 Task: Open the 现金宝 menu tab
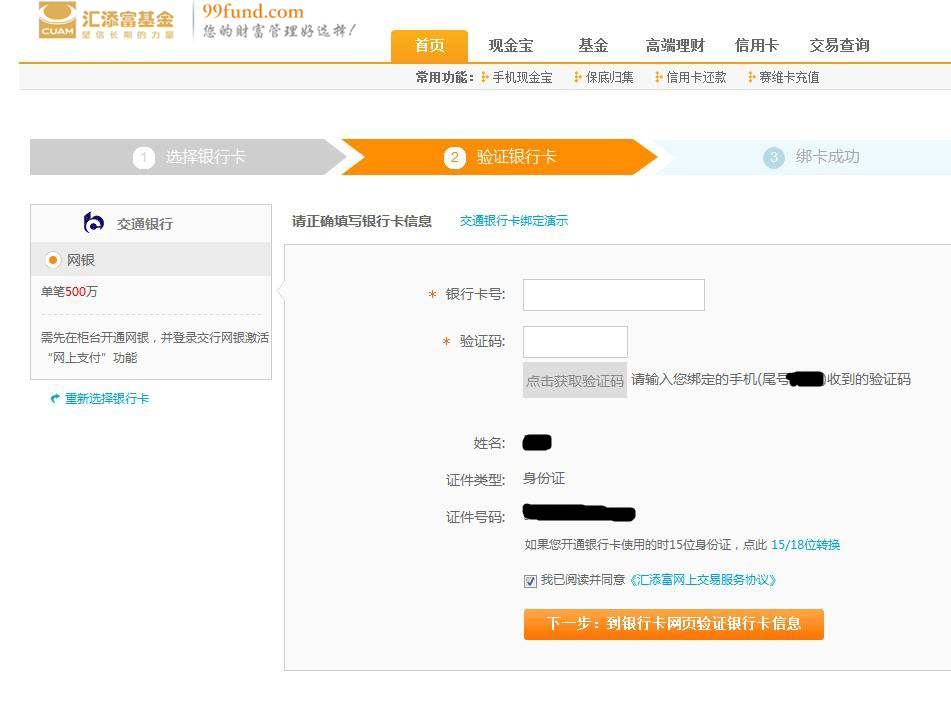click(x=511, y=46)
